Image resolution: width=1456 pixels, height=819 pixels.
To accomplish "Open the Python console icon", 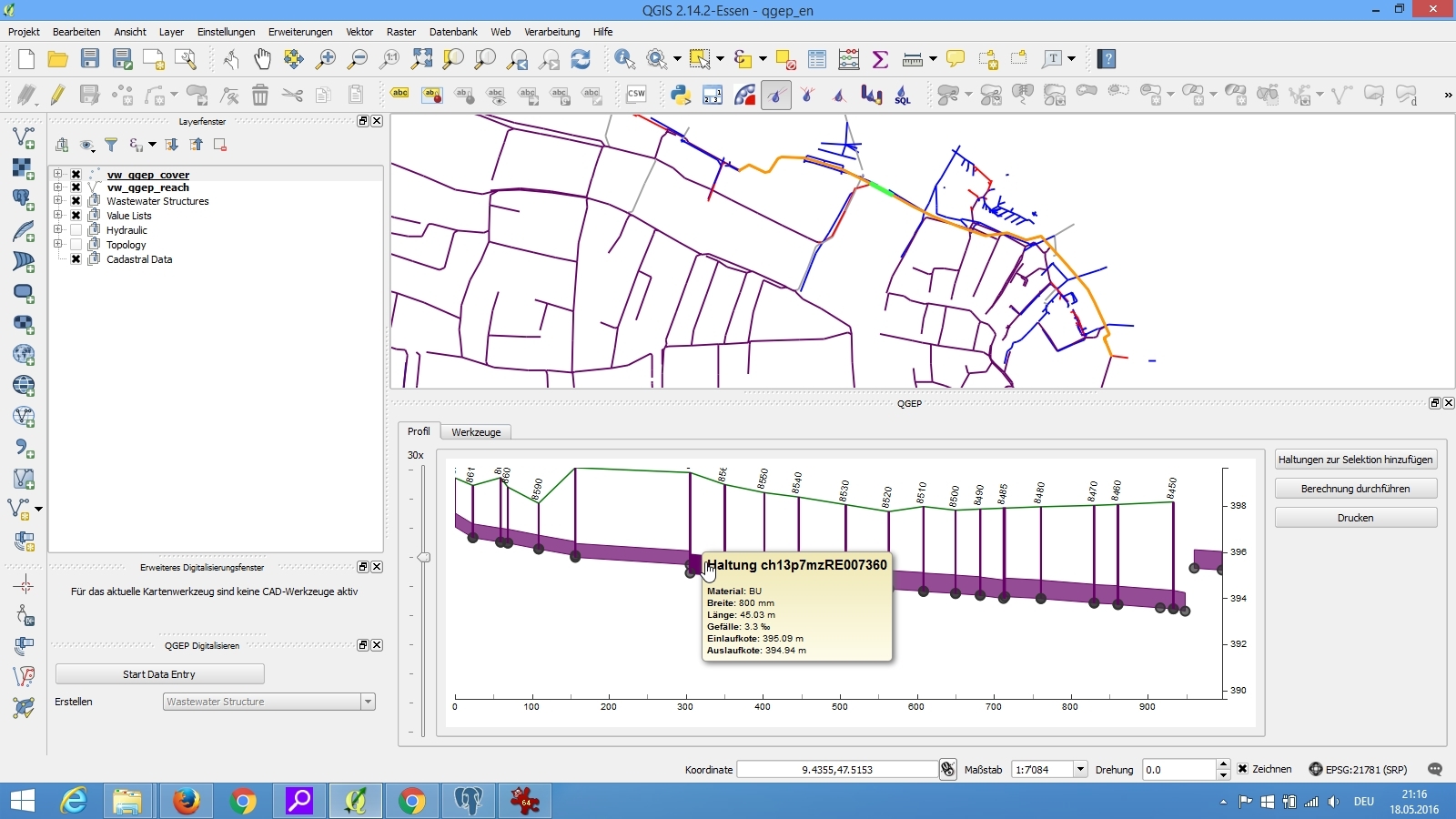I will 681,95.
